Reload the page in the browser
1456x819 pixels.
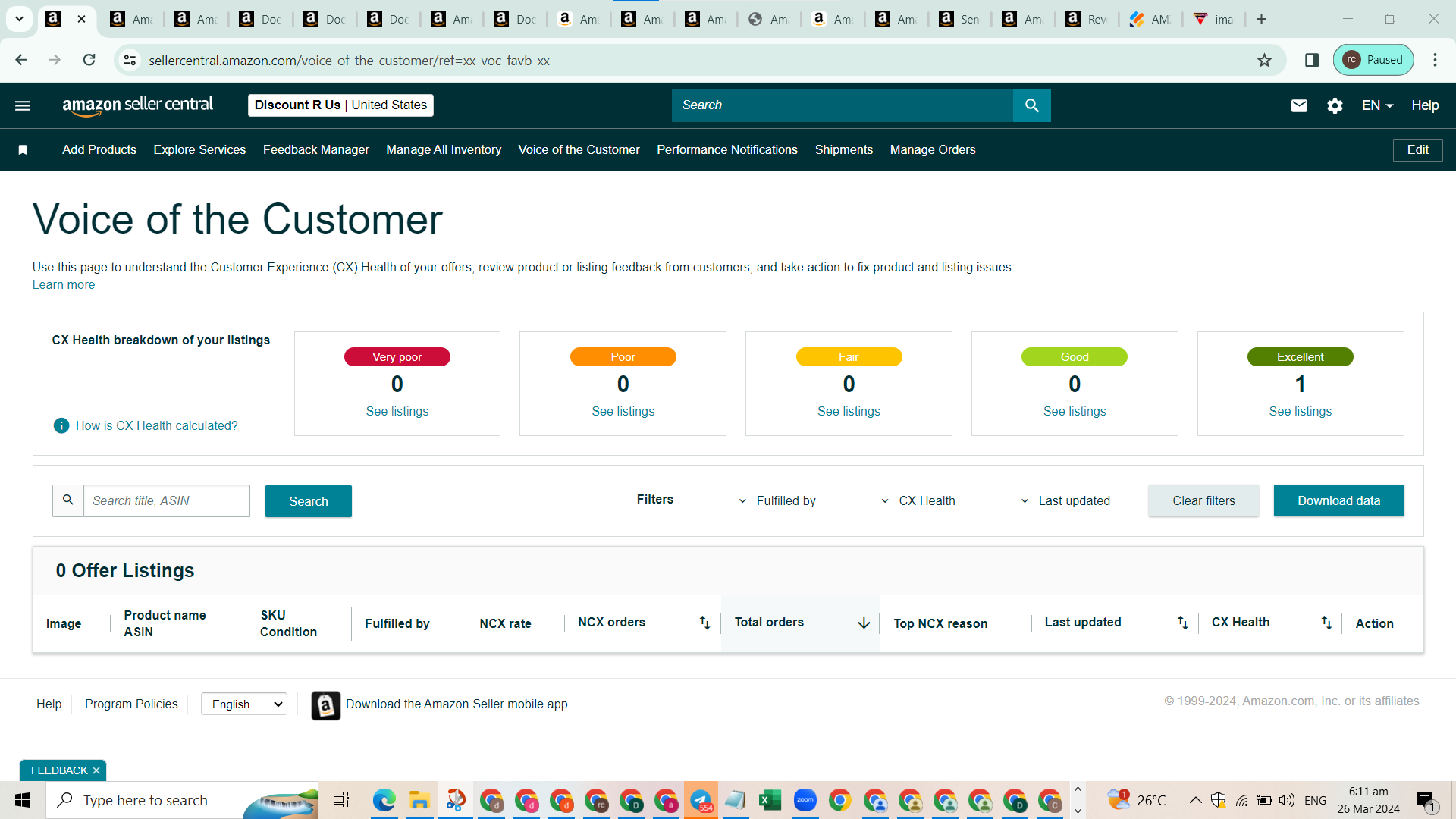click(89, 60)
